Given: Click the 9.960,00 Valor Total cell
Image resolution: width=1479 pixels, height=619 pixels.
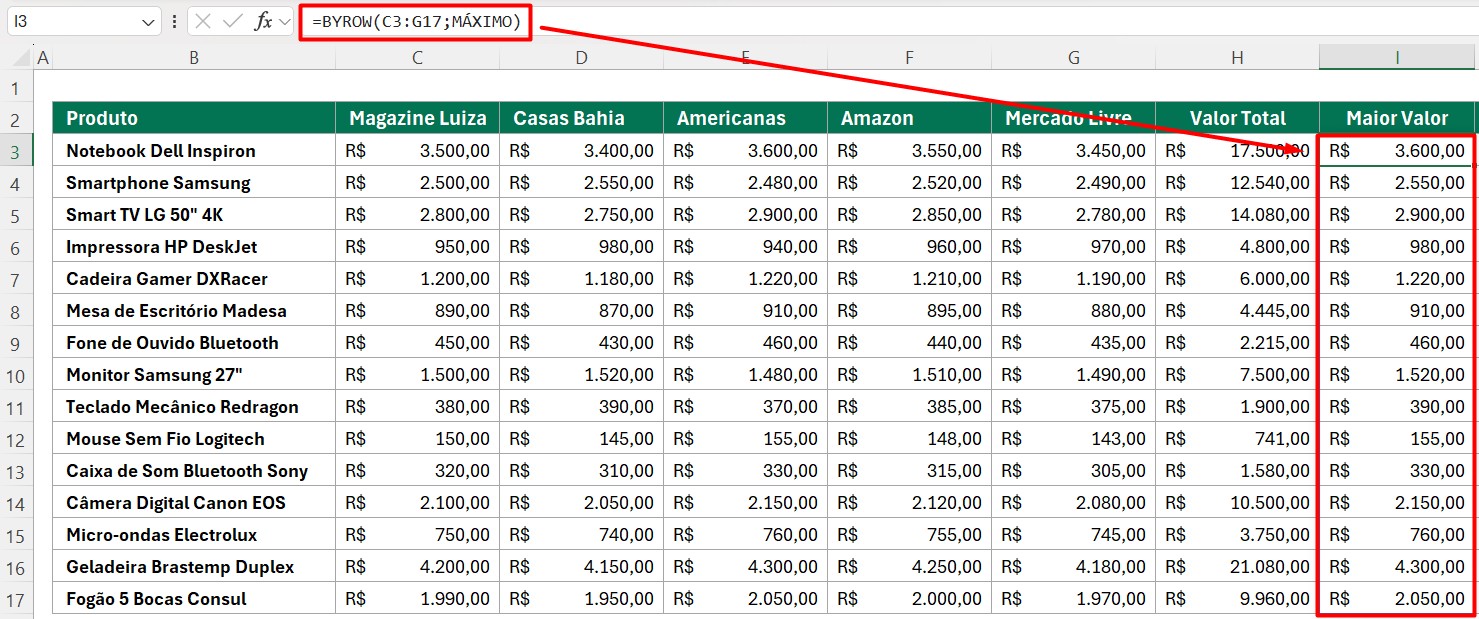Looking at the screenshot, I should click(1237, 599).
